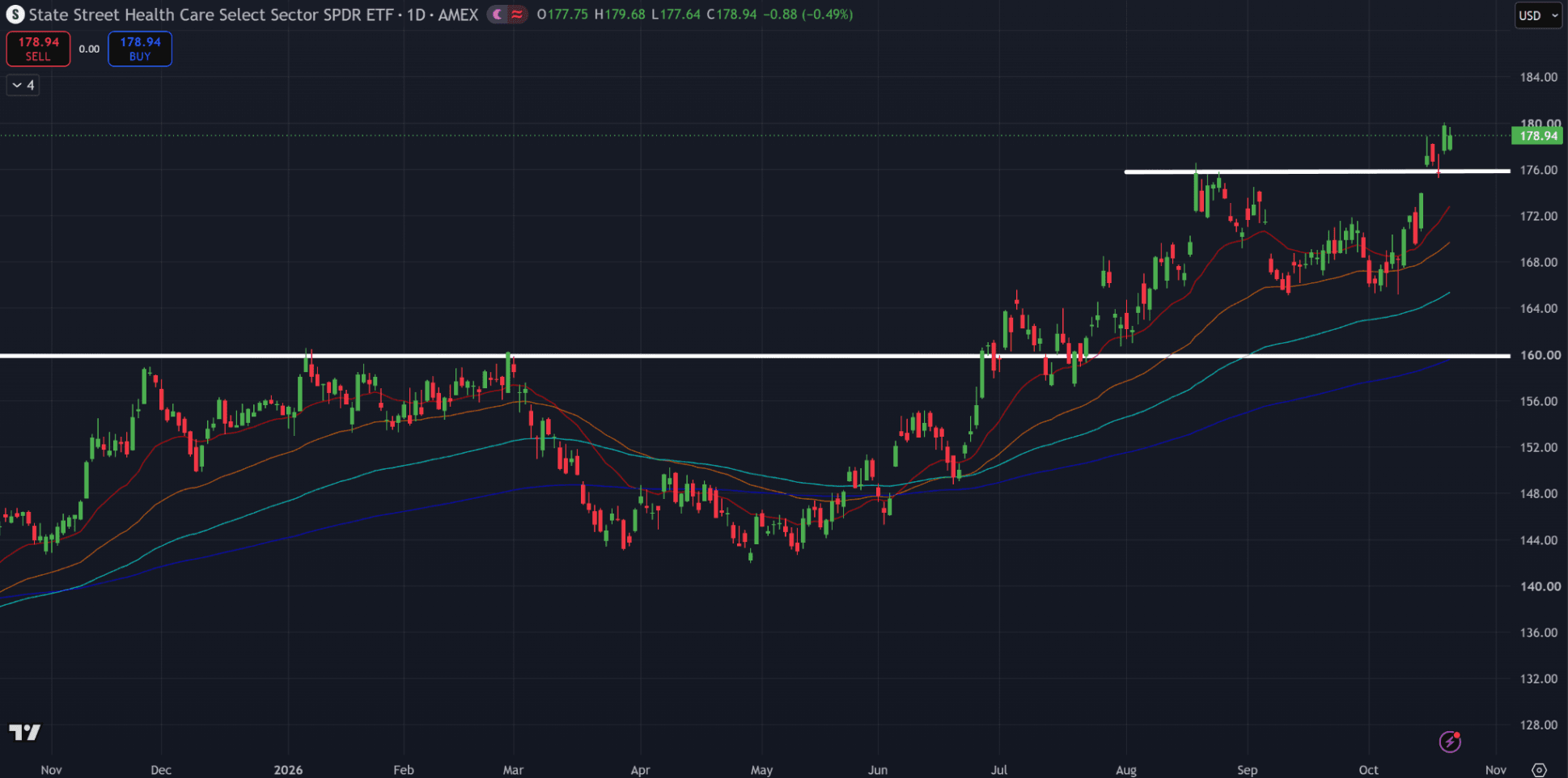Click the 140.00 price axis label
Image resolution: width=1568 pixels, height=778 pixels.
(1540, 586)
